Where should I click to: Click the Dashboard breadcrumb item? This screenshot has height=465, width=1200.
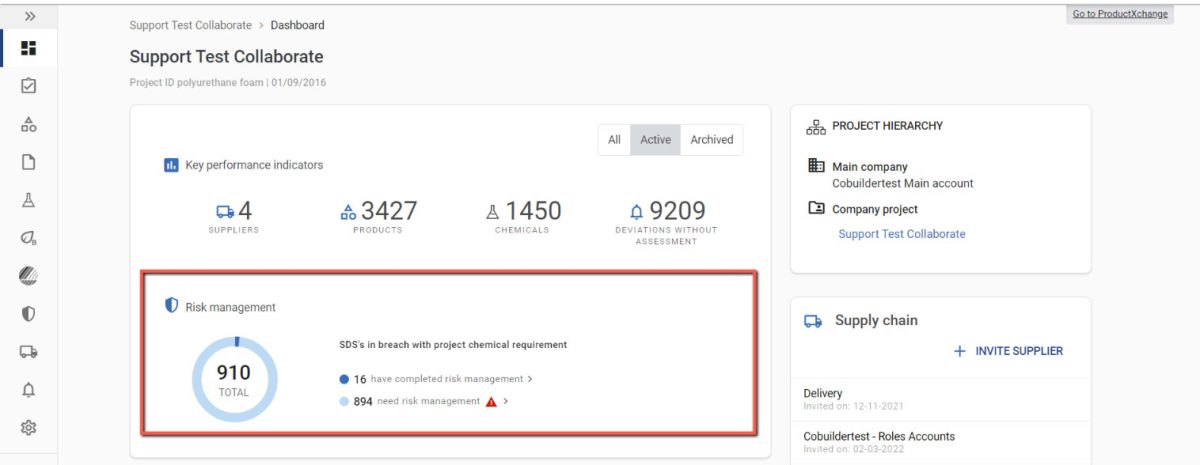[297, 25]
